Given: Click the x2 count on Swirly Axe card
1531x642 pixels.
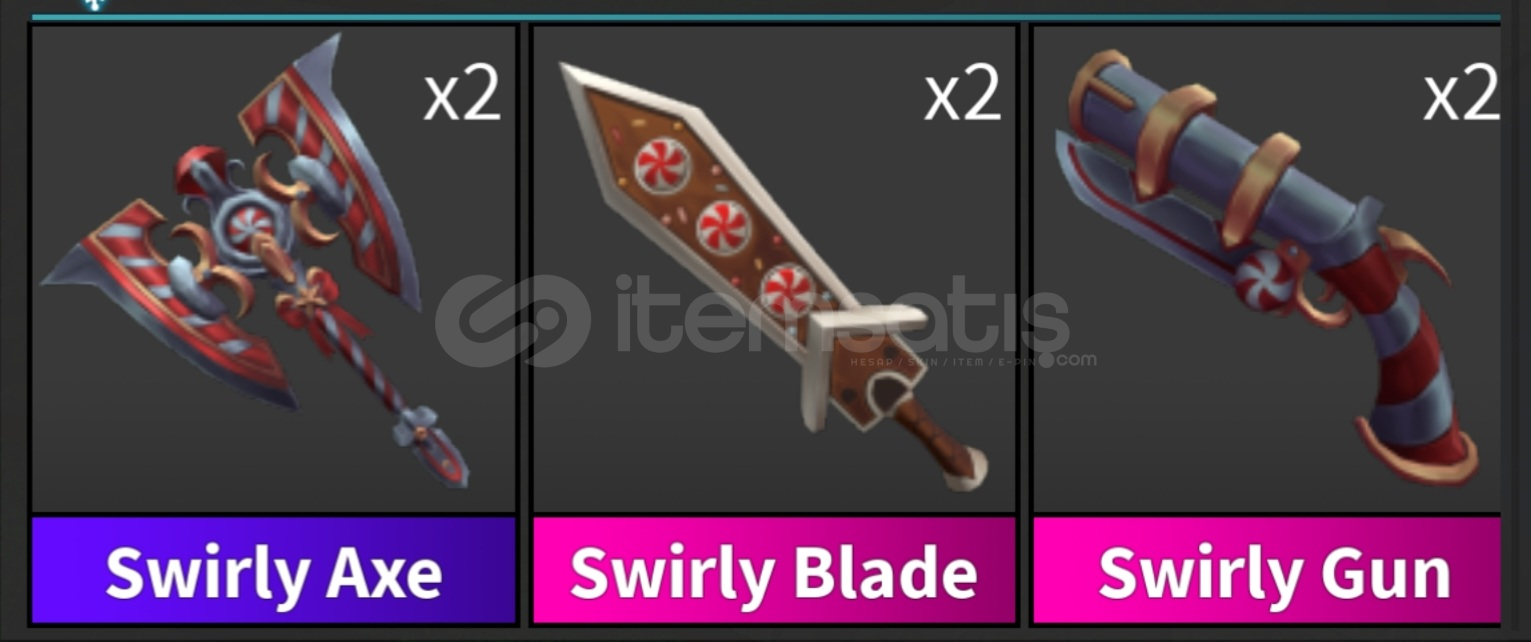Looking at the screenshot, I should [x=462, y=94].
